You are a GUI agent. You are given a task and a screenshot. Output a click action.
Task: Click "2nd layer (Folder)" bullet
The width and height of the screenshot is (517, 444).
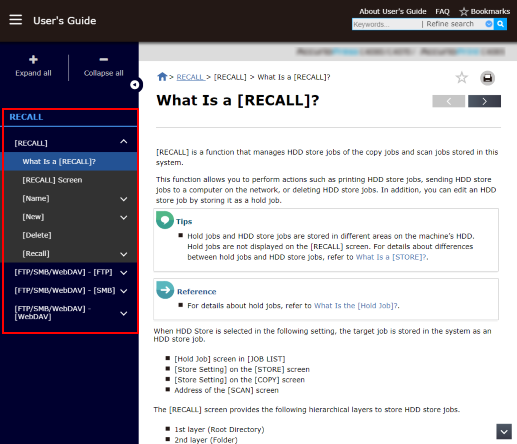click(x=206, y=440)
